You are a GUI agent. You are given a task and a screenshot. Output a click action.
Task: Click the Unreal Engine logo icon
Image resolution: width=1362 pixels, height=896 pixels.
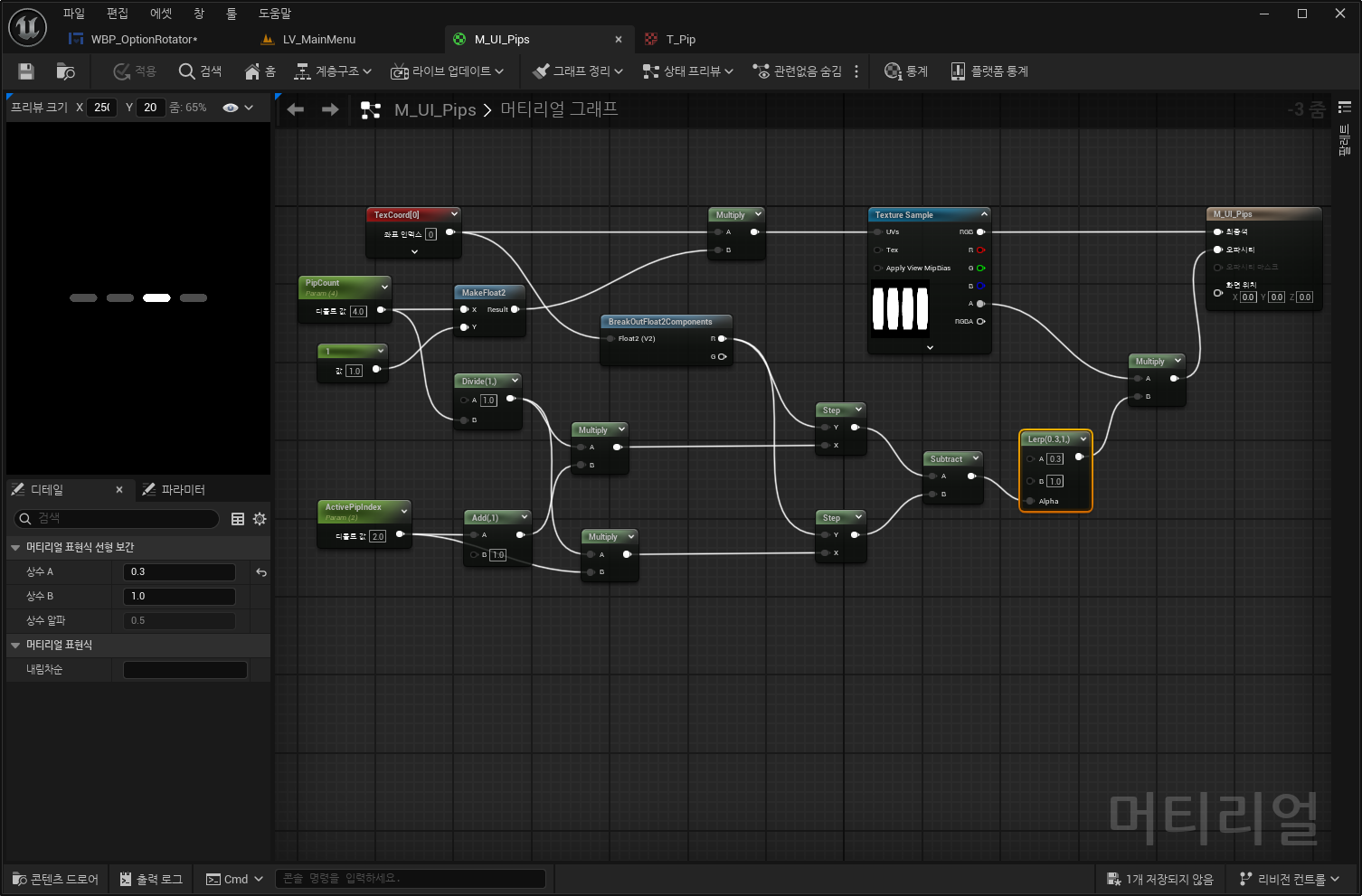click(27, 28)
